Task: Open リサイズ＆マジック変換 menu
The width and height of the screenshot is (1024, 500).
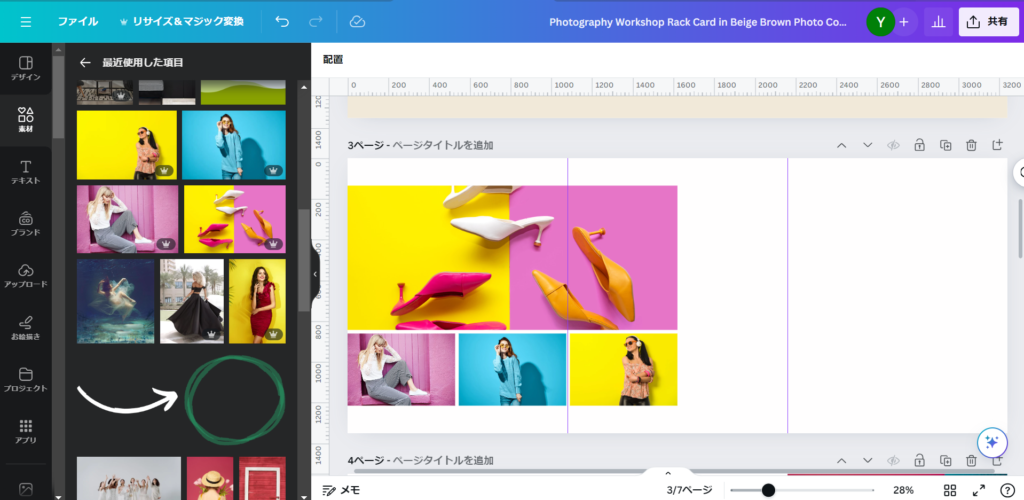Action: [182, 22]
